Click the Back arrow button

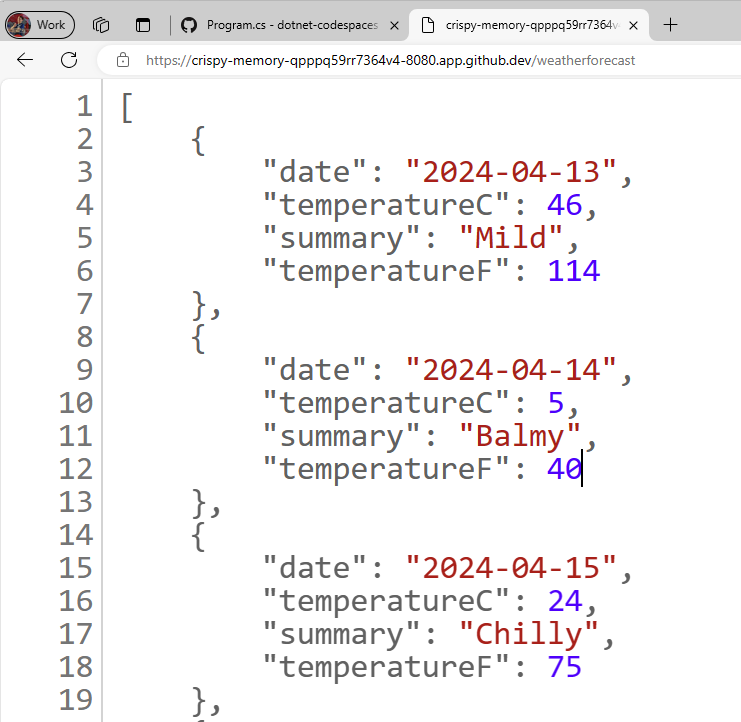click(x=25, y=60)
